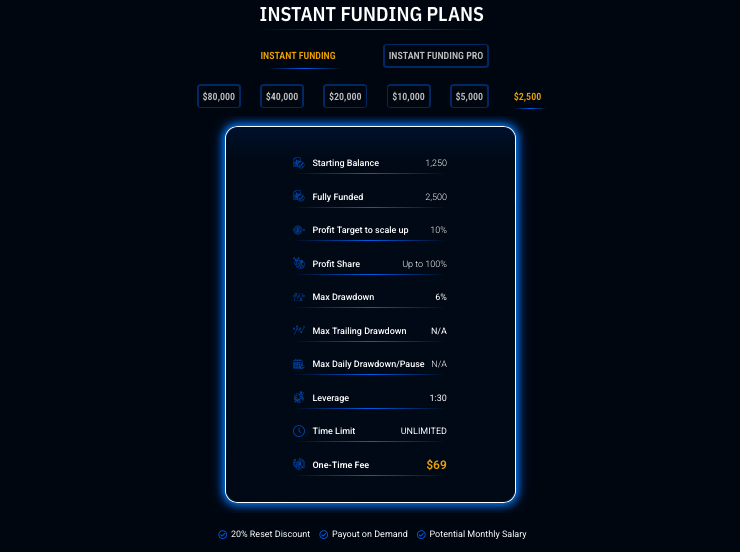Click the Time Limit clock icon
The image size is (740, 552).
[299, 431]
